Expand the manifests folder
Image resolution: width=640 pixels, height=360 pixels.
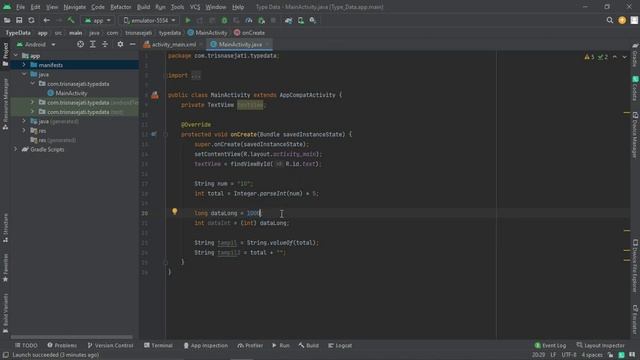[24, 65]
